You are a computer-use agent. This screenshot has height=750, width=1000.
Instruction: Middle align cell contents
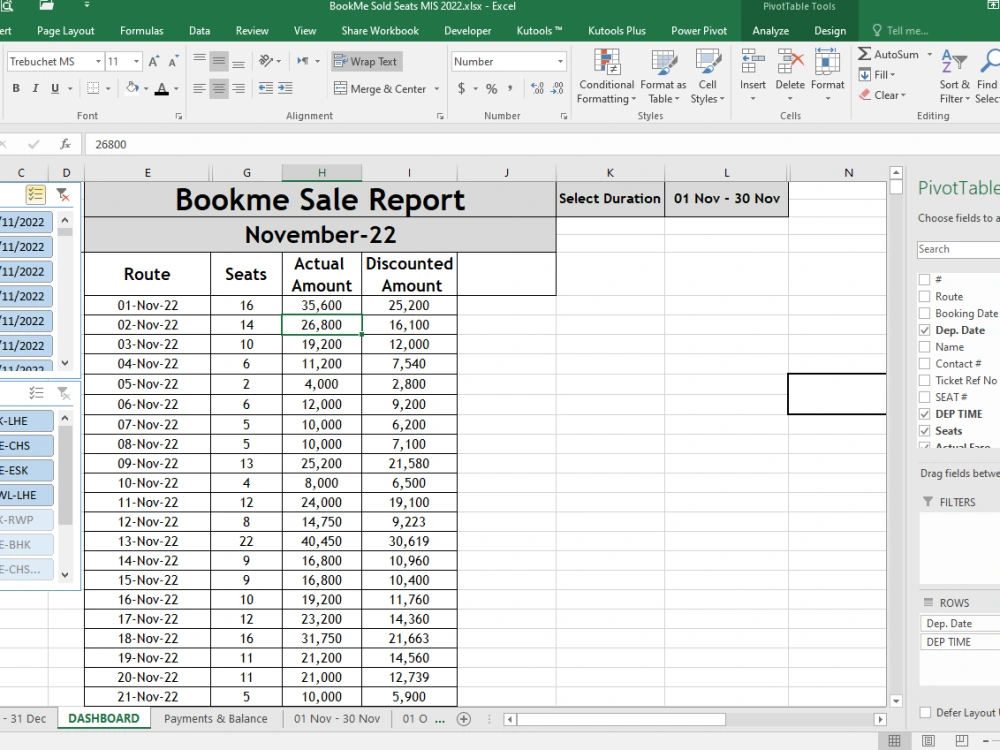click(219, 61)
